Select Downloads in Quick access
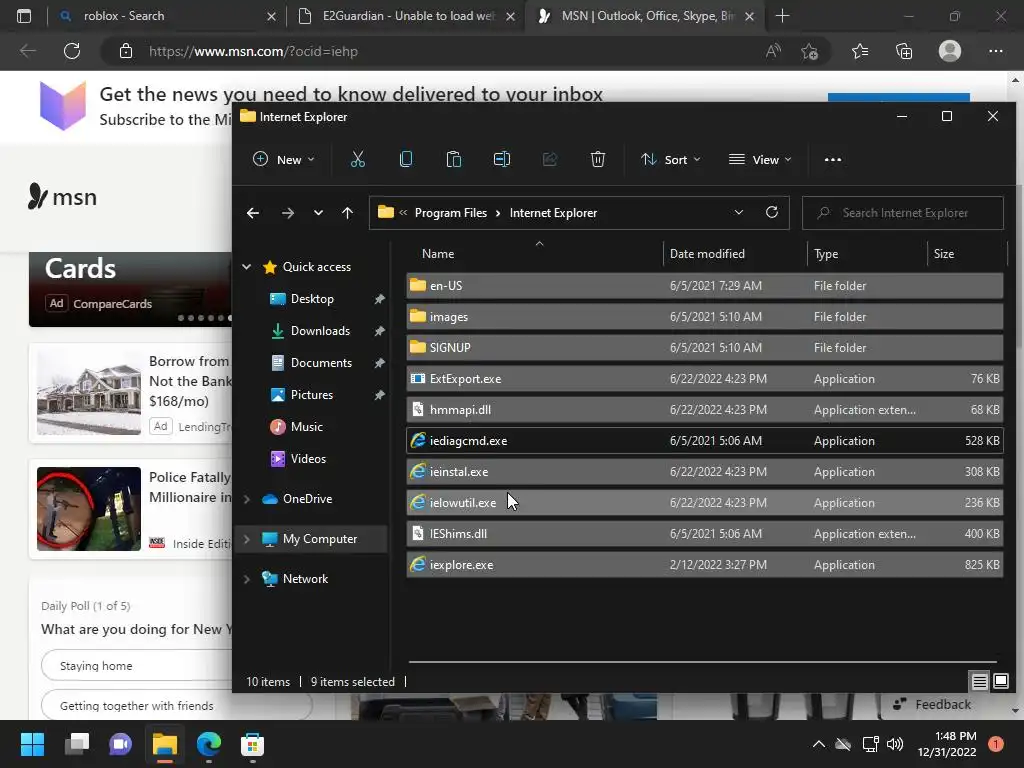This screenshot has width=1024, height=768. pyautogui.click(x=320, y=330)
